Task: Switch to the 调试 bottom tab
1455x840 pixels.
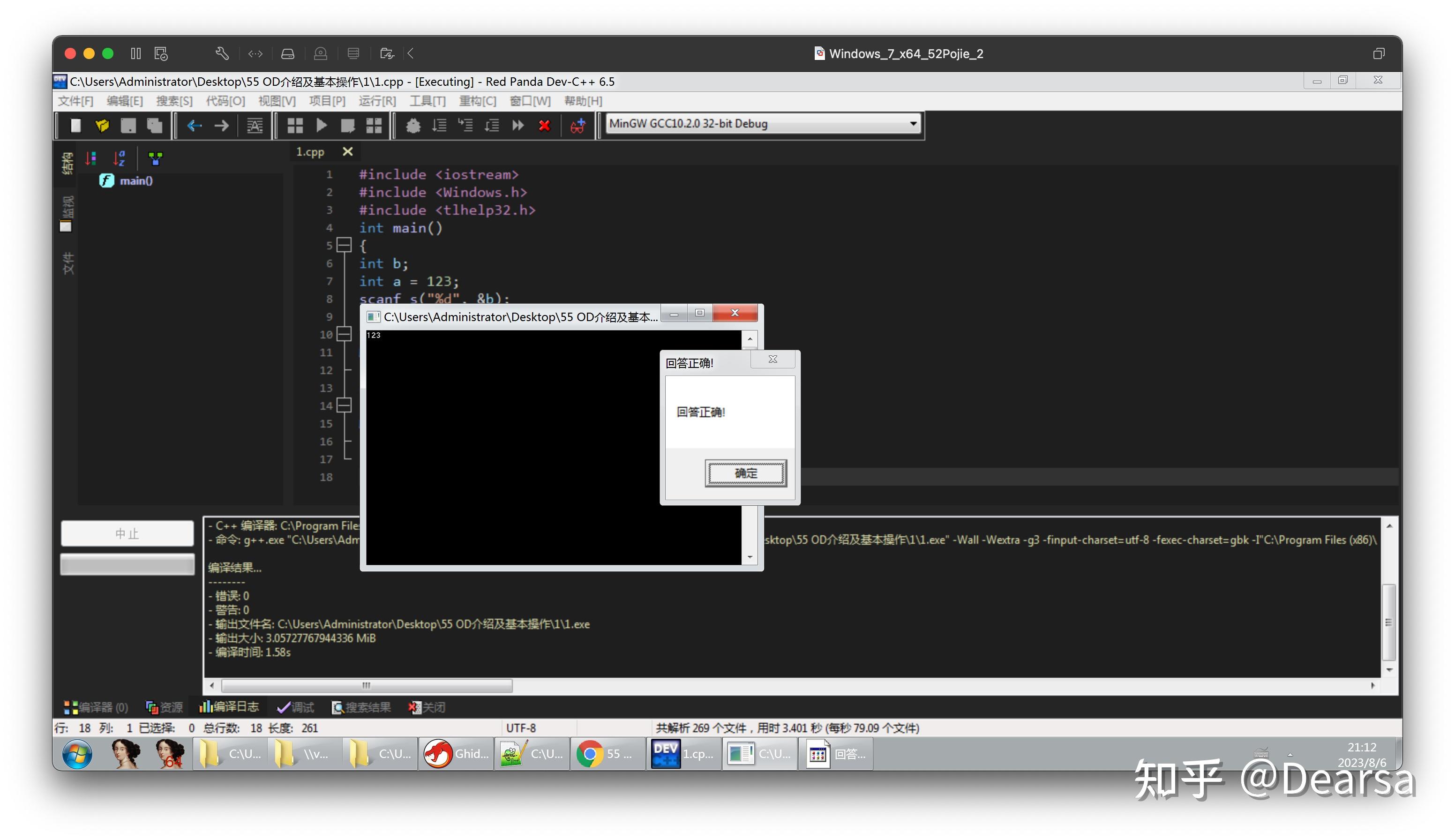Action: click(295, 707)
